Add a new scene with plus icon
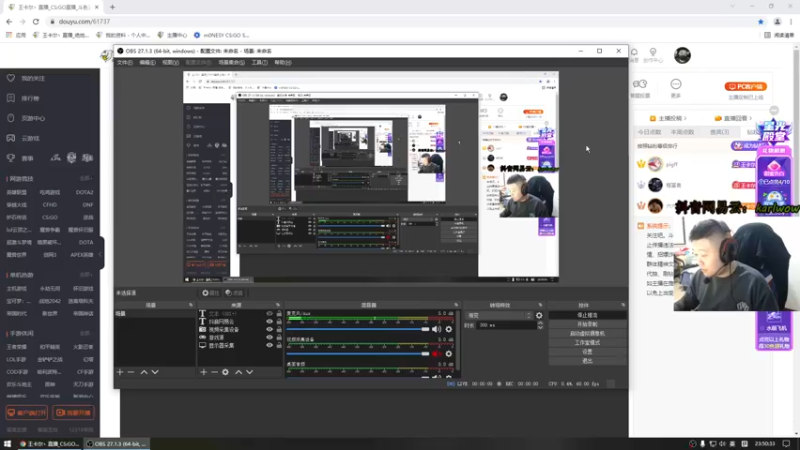 120,372
